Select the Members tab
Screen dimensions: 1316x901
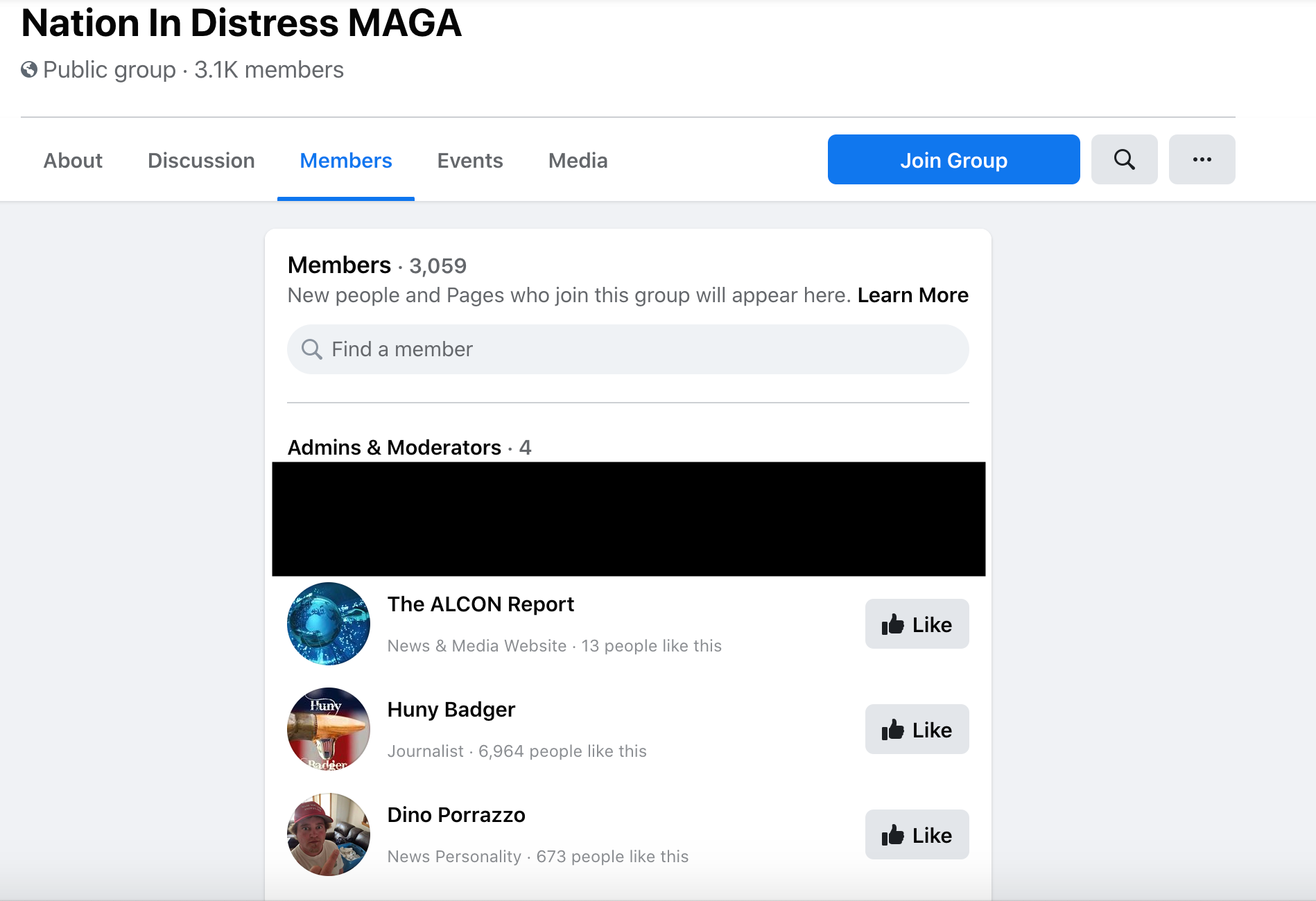(345, 161)
